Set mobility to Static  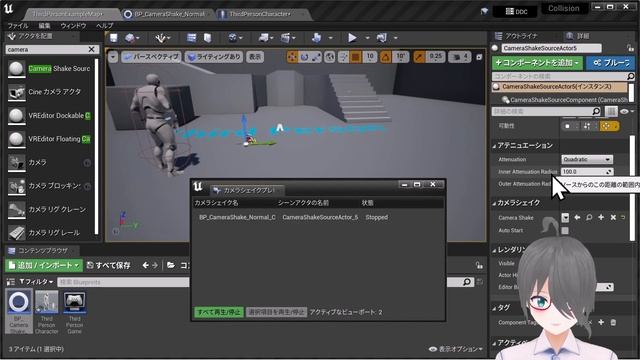(x=567, y=126)
